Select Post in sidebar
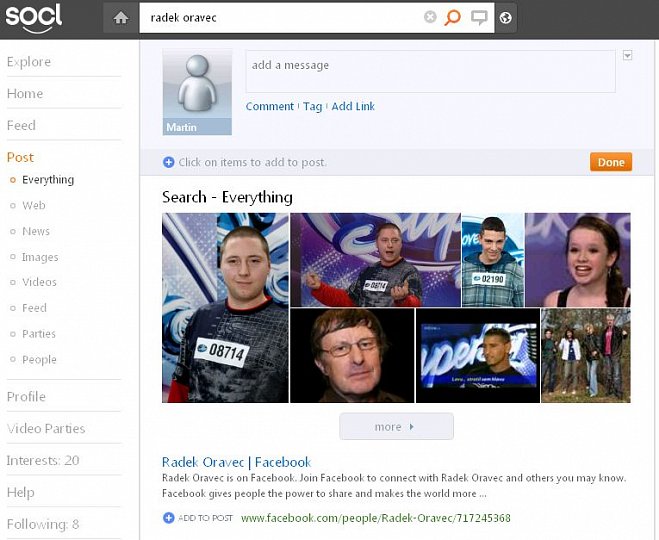 [20, 157]
